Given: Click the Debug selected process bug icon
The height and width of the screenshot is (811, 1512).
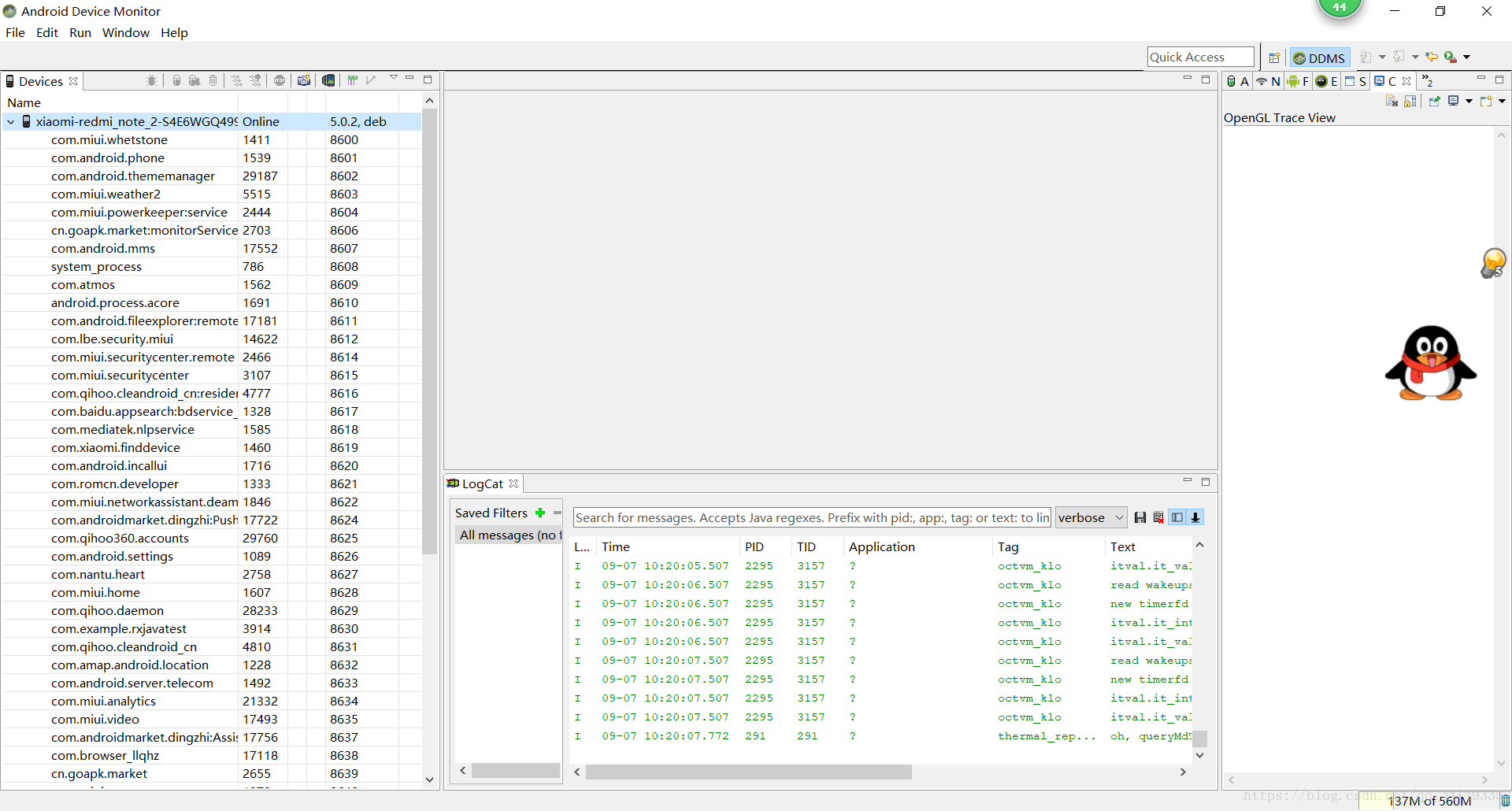Looking at the screenshot, I should (152, 80).
